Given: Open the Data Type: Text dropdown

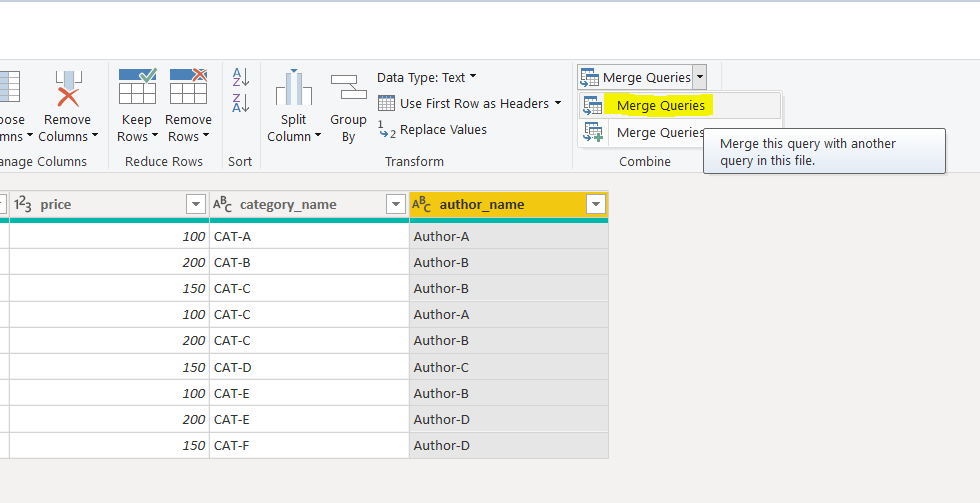Looking at the screenshot, I should pyautogui.click(x=427, y=77).
